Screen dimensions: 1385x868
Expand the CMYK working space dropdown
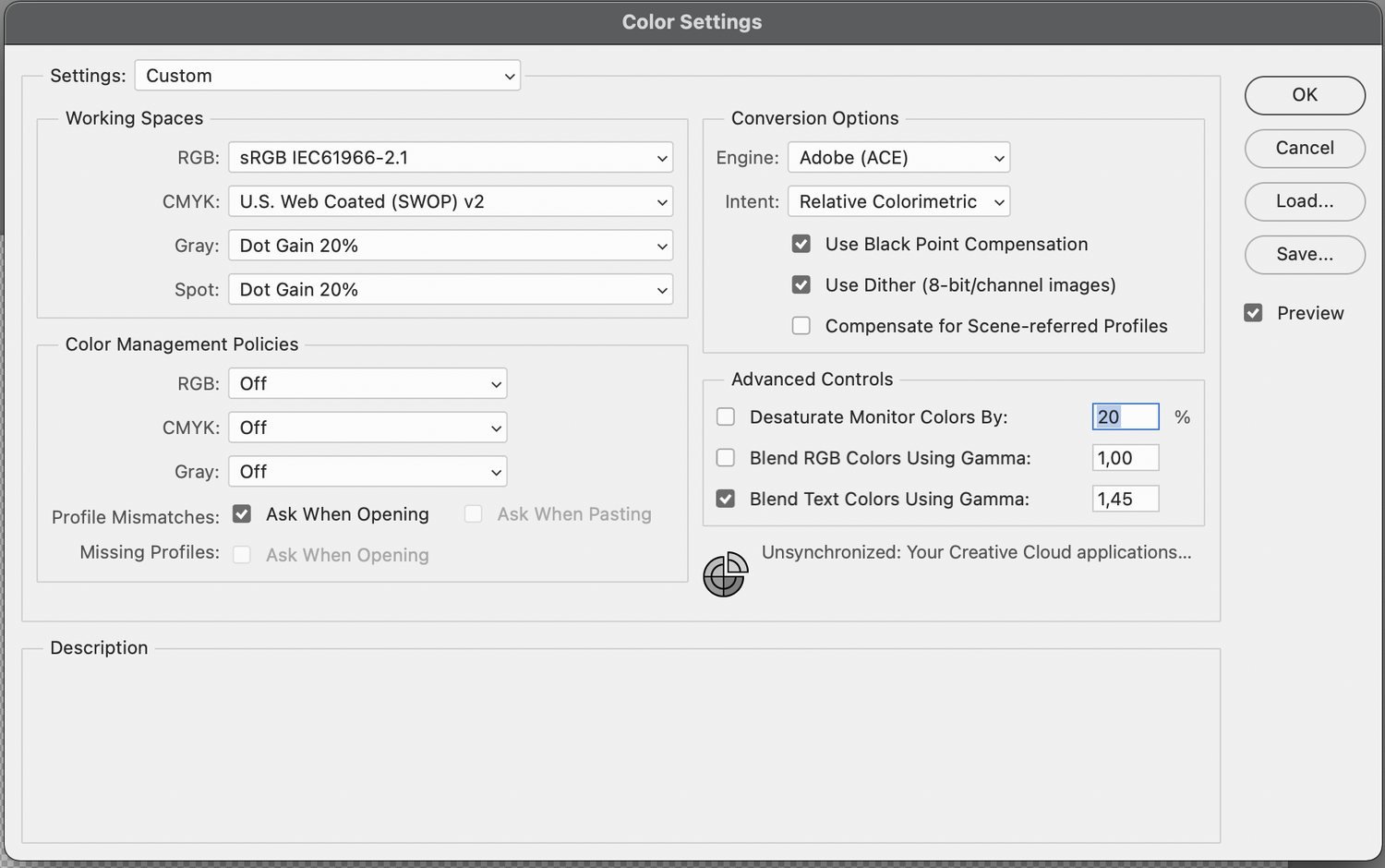point(451,201)
